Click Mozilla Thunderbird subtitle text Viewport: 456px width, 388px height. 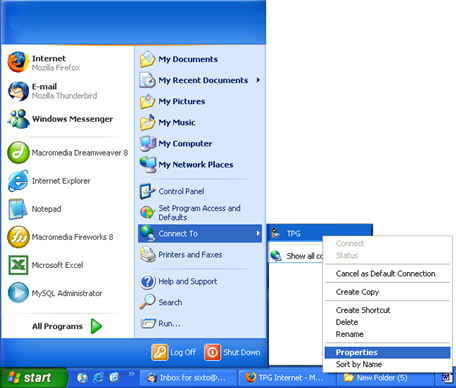click(x=64, y=96)
